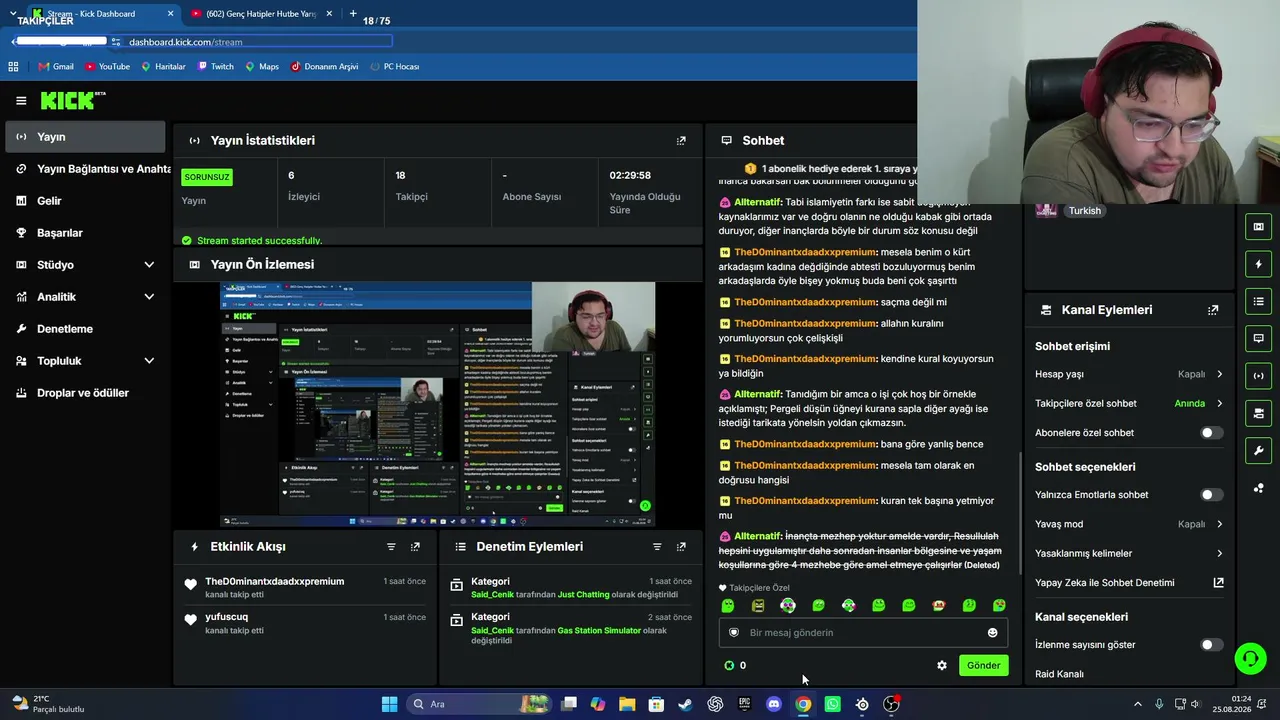Click the lightning bolt icon in right rail
1280x720 pixels.
pyautogui.click(x=1258, y=264)
